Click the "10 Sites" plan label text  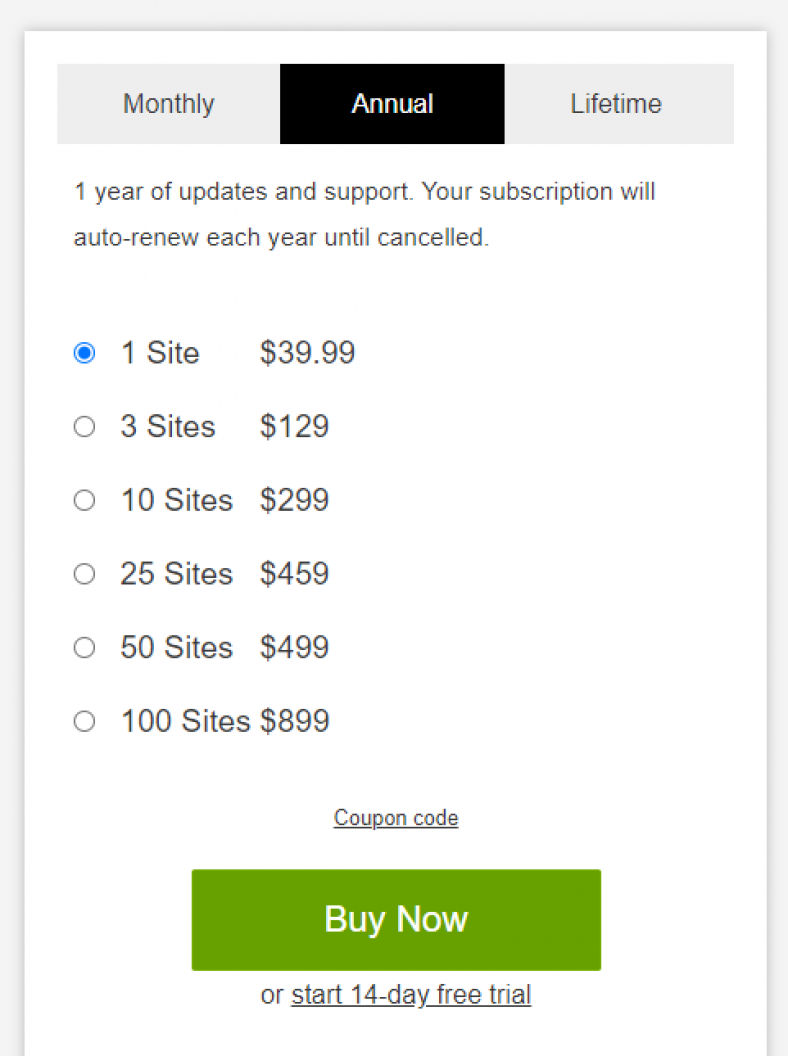pos(176,500)
